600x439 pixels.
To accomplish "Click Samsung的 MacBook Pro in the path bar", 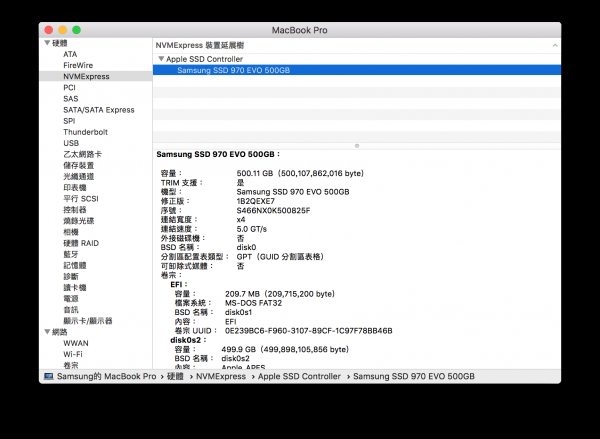I will pos(106,376).
